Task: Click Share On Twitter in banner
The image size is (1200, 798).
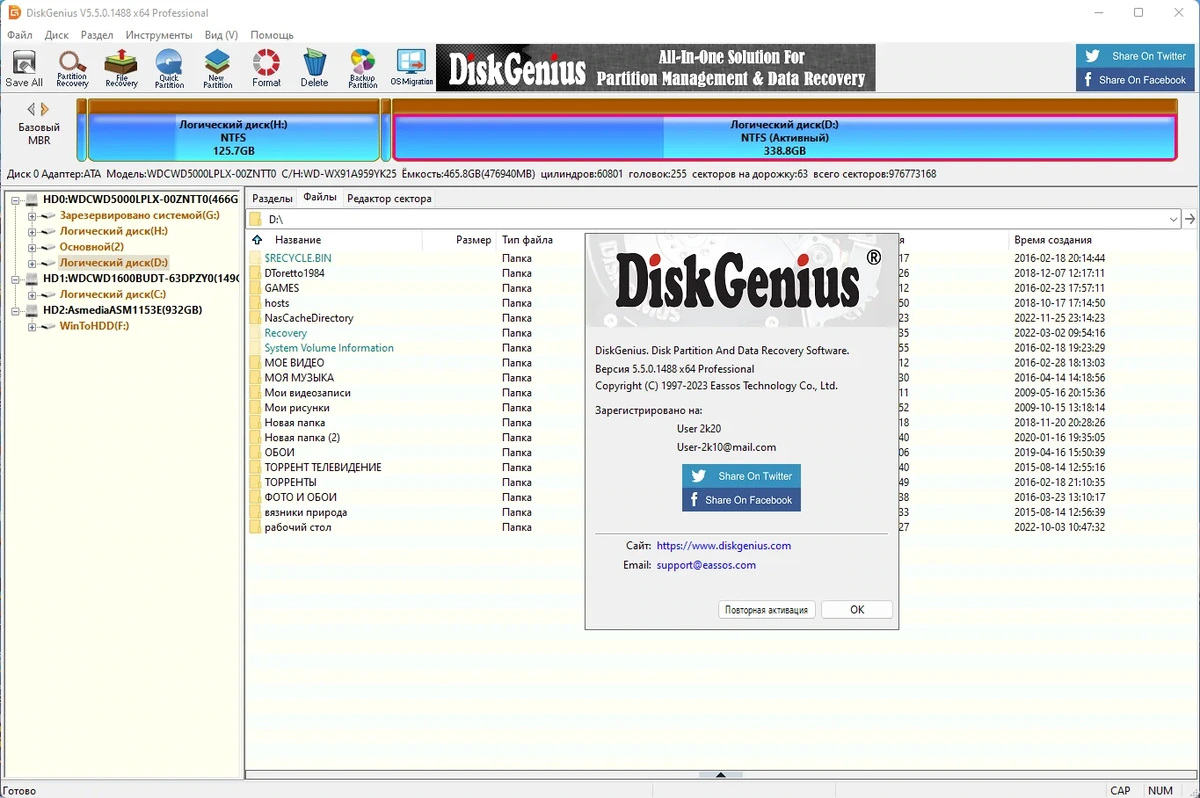Action: [x=1136, y=56]
